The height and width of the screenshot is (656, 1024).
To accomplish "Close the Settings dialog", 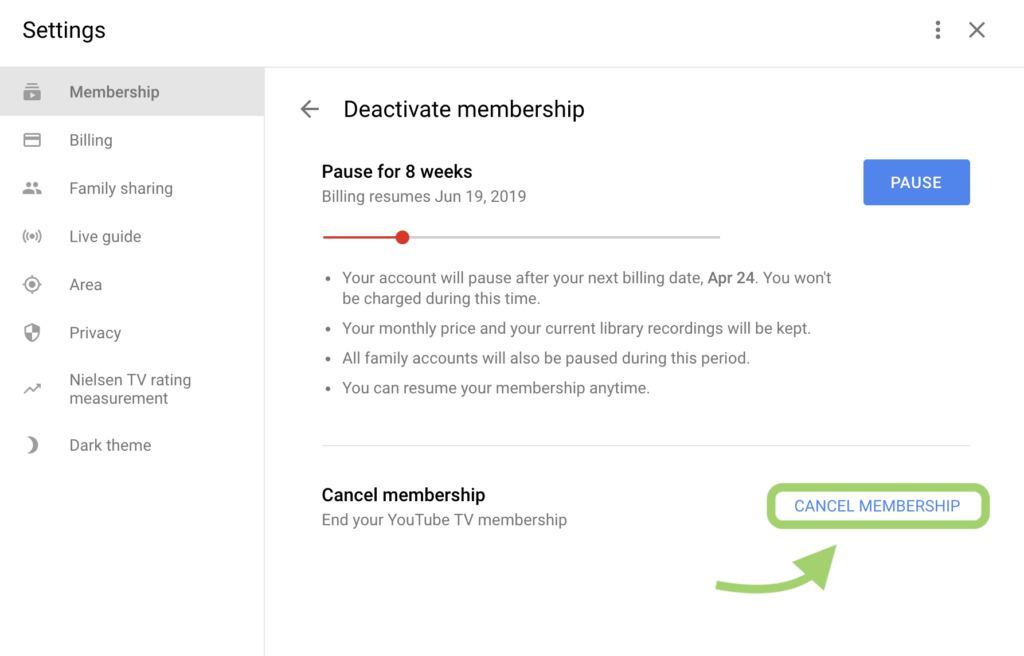I will (x=977, y=30).
